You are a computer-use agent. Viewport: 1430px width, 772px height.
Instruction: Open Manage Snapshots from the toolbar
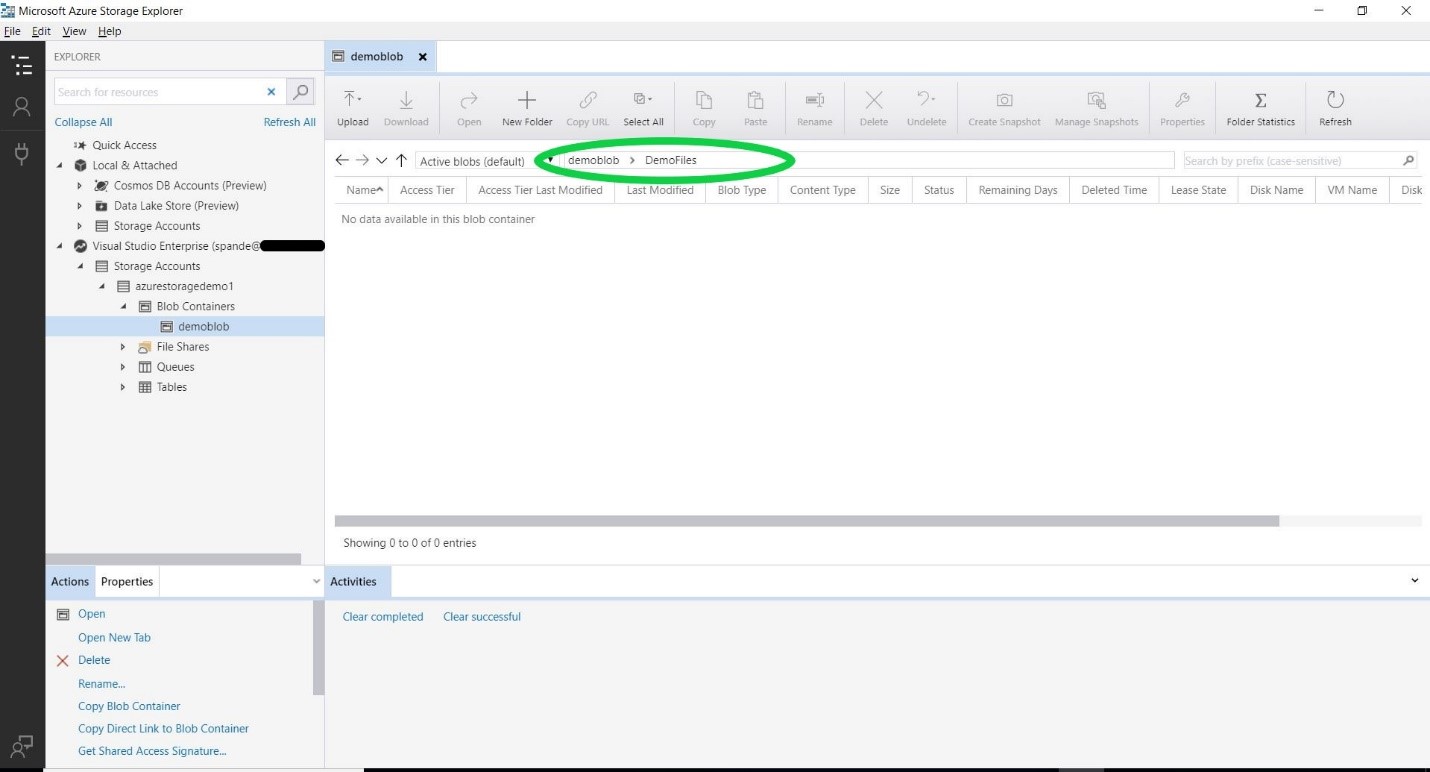pyautogui.click(x=1096, y=108)
